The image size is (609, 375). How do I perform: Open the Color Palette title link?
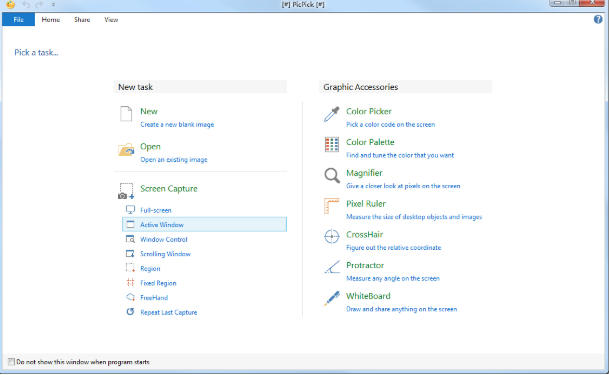coord(370,142)
